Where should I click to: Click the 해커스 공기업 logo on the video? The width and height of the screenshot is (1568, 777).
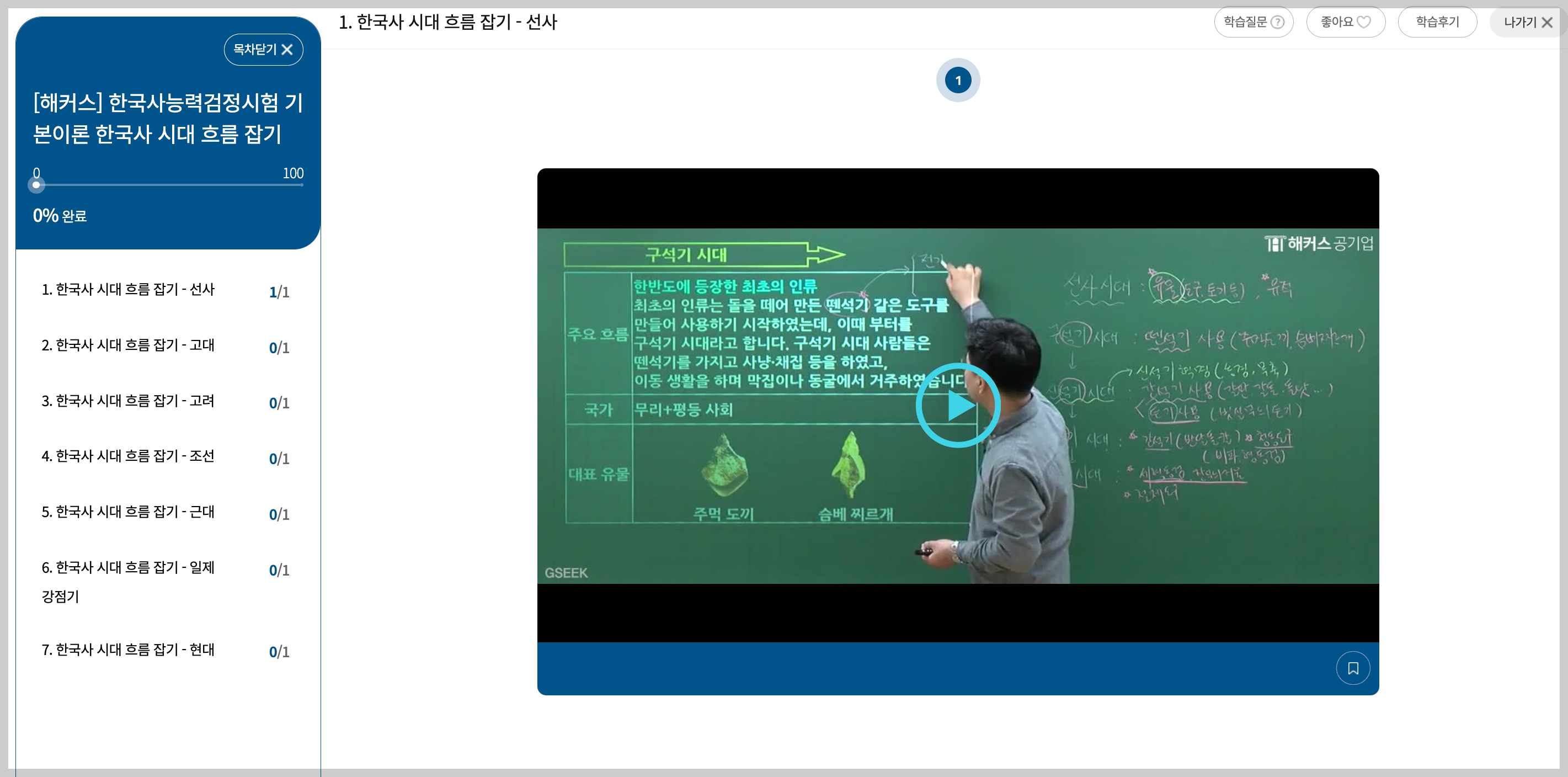point(1319,243)
